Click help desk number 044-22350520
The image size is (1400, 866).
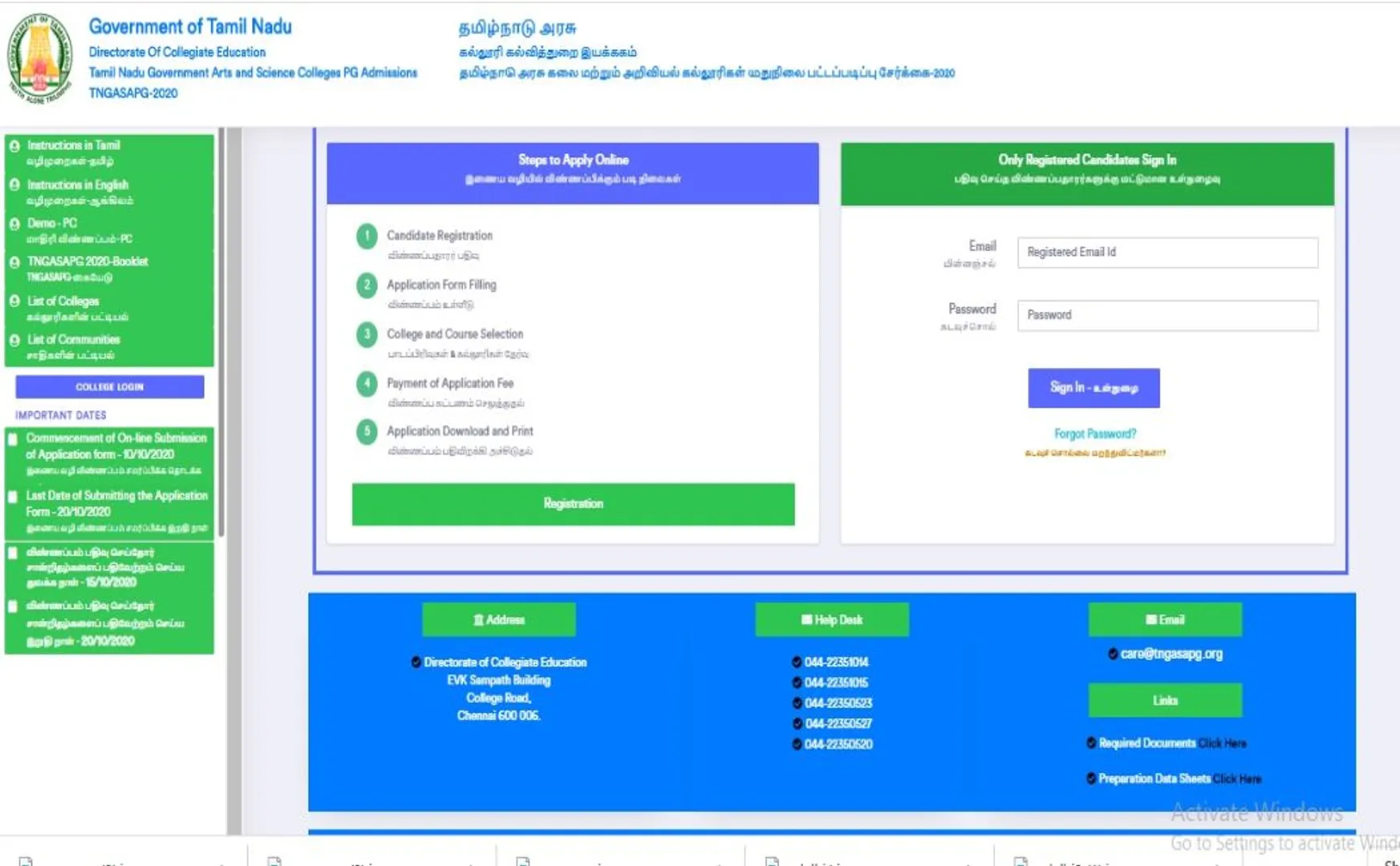pyautogui.click(x=838, y=744)
